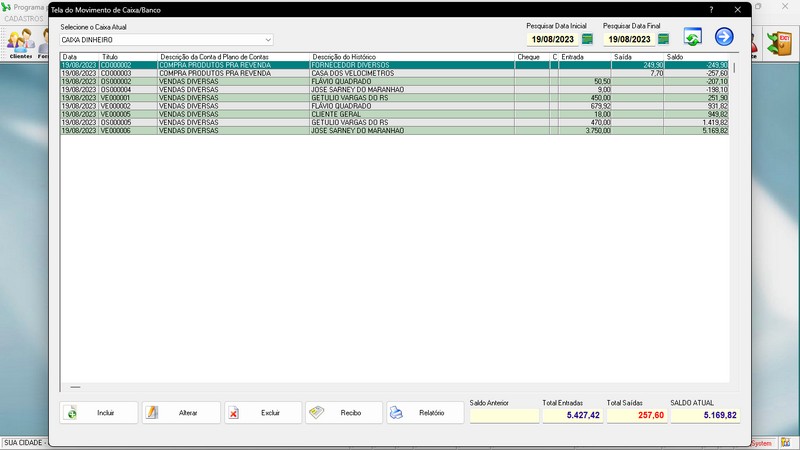Click the Título column header
800x450 pixels.
coord(129,57)
